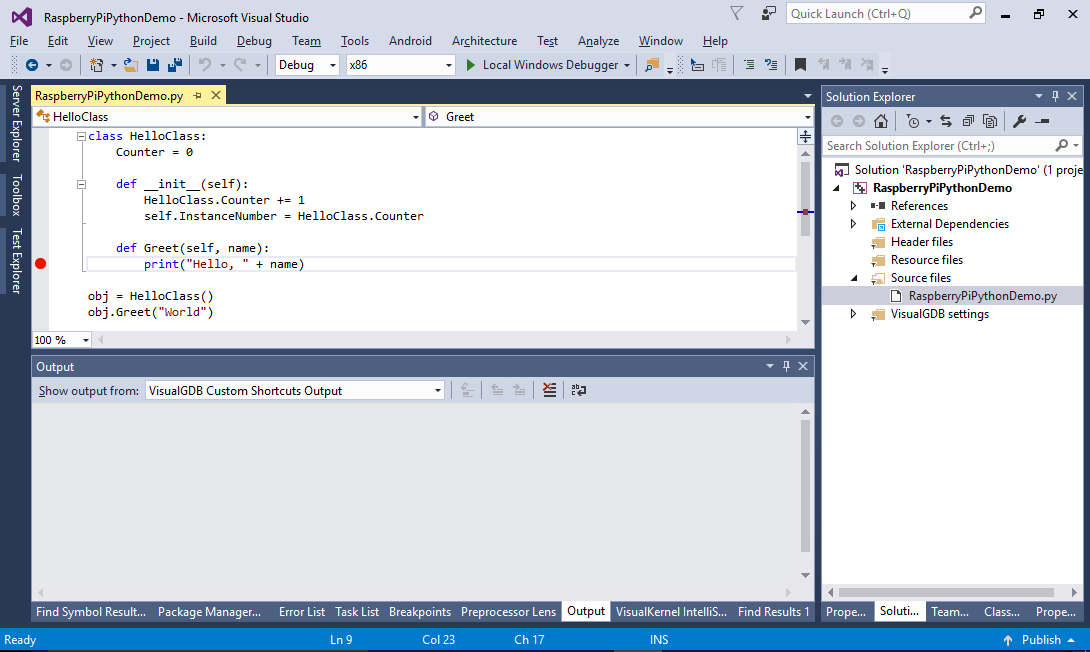Viewport: 1090px width, 652px height.
Task: Open Properties with the wrench icon
Action: coord(1020,122)
